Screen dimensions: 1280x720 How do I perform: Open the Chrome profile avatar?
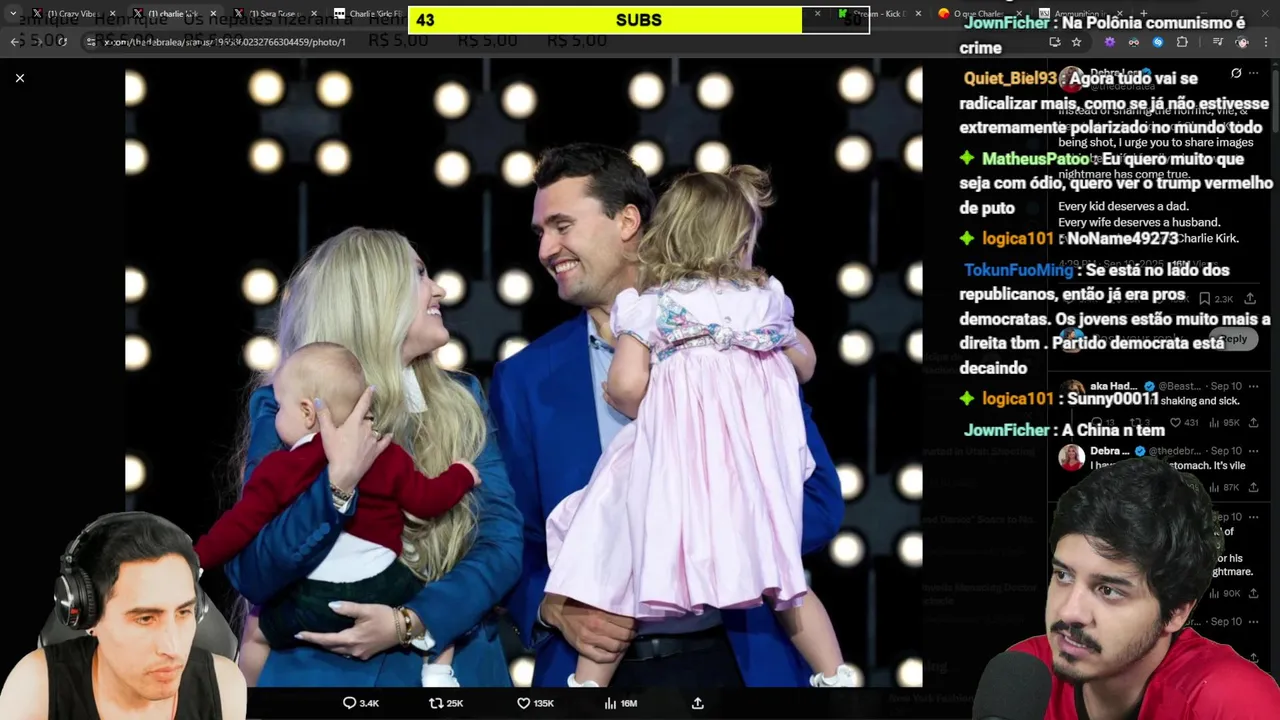[1242, 42]
